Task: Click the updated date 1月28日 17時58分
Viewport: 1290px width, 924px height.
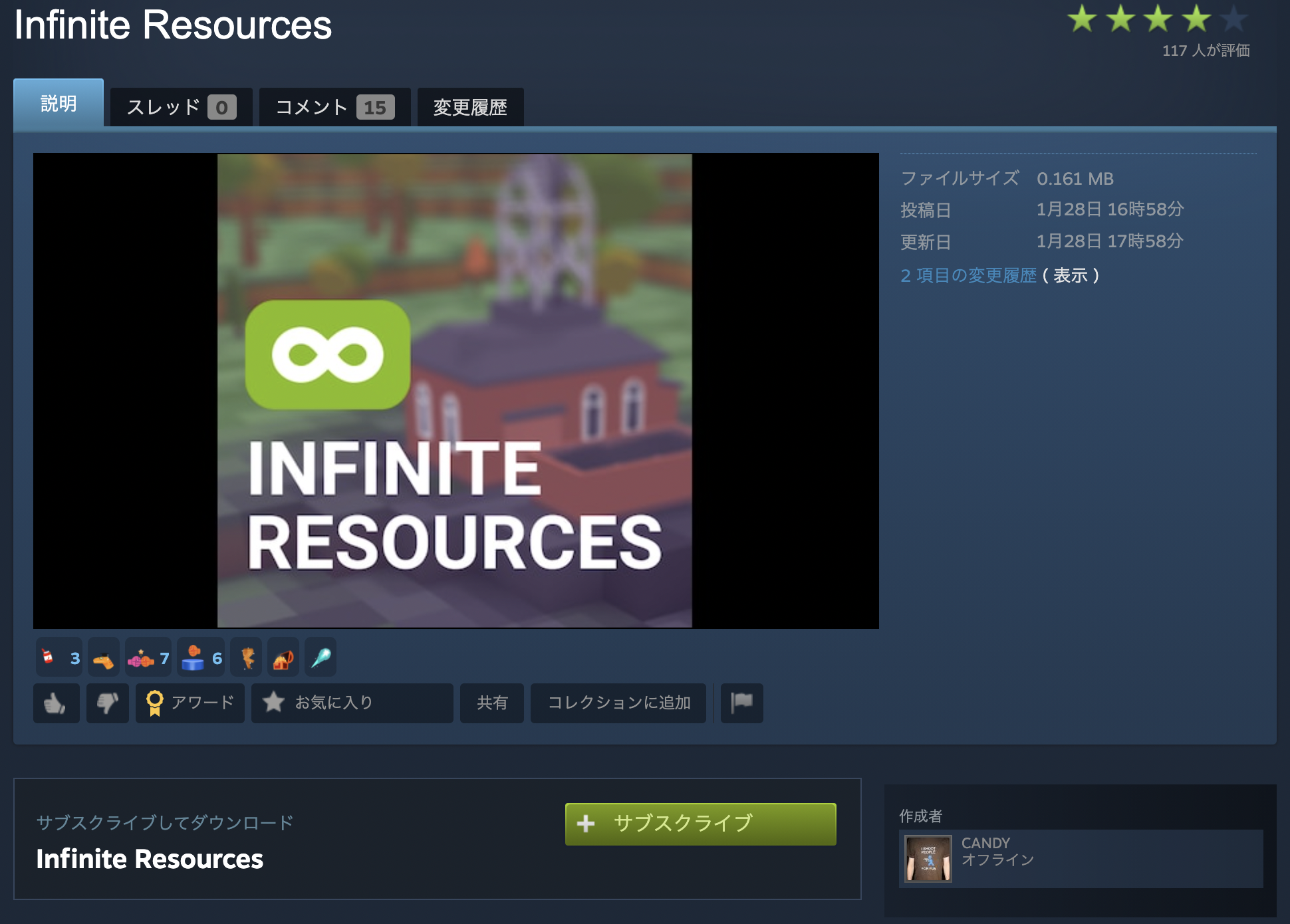Action: [1110, 241]
